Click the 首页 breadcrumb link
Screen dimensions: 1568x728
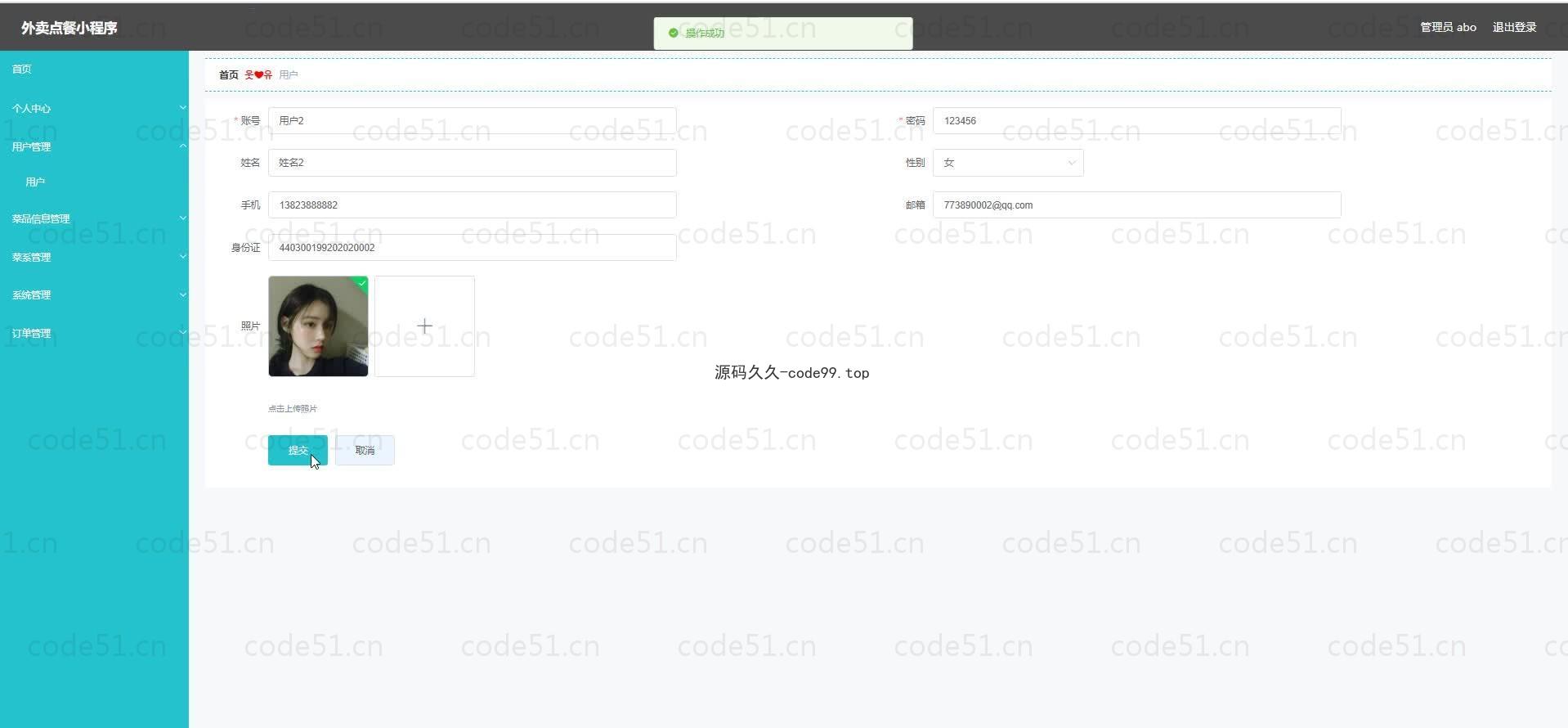pos(228,74)
